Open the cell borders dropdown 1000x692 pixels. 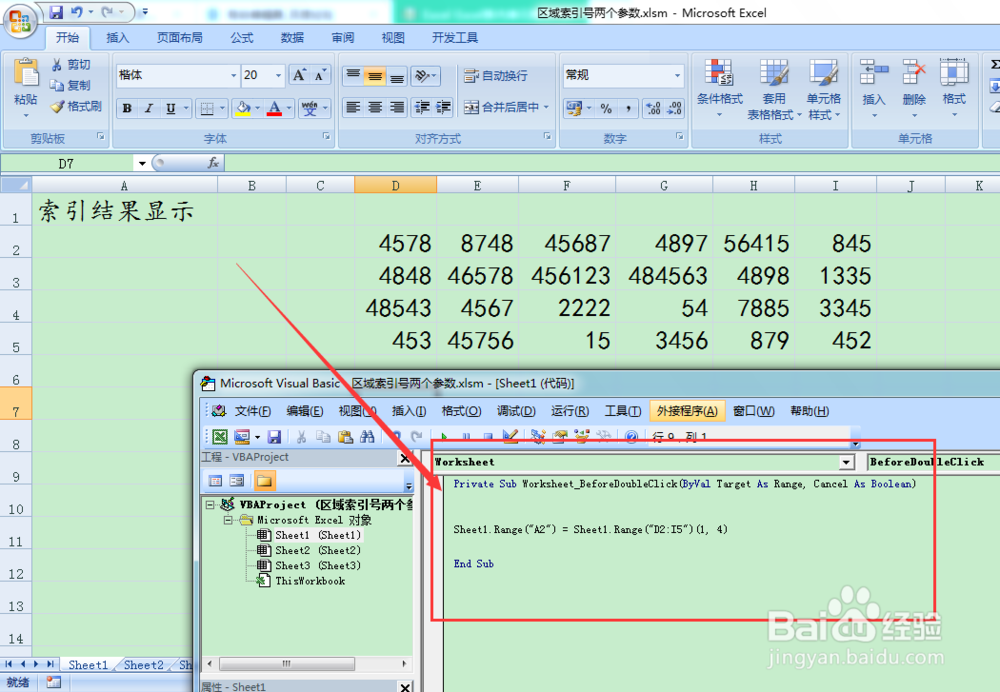221,108
